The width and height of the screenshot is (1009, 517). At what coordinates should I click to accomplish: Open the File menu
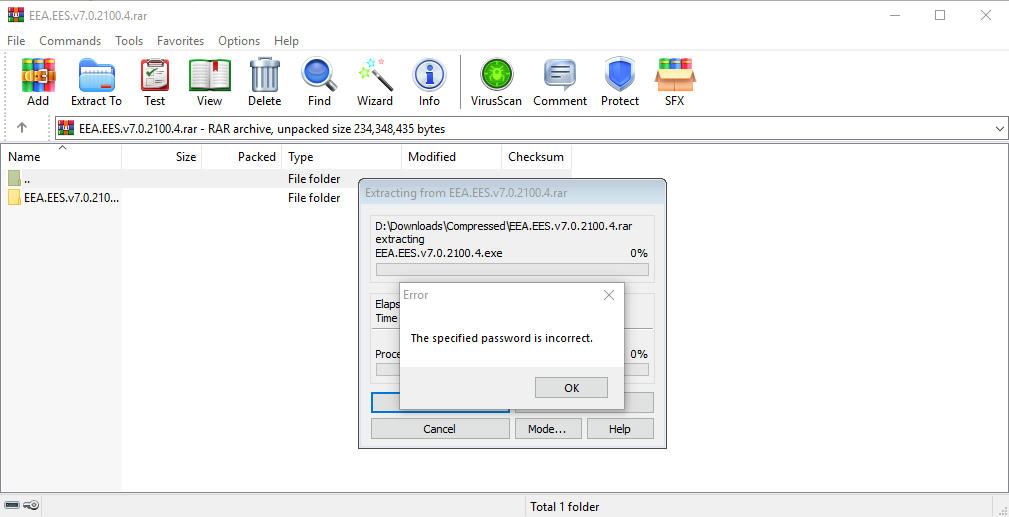pos(16,41)
